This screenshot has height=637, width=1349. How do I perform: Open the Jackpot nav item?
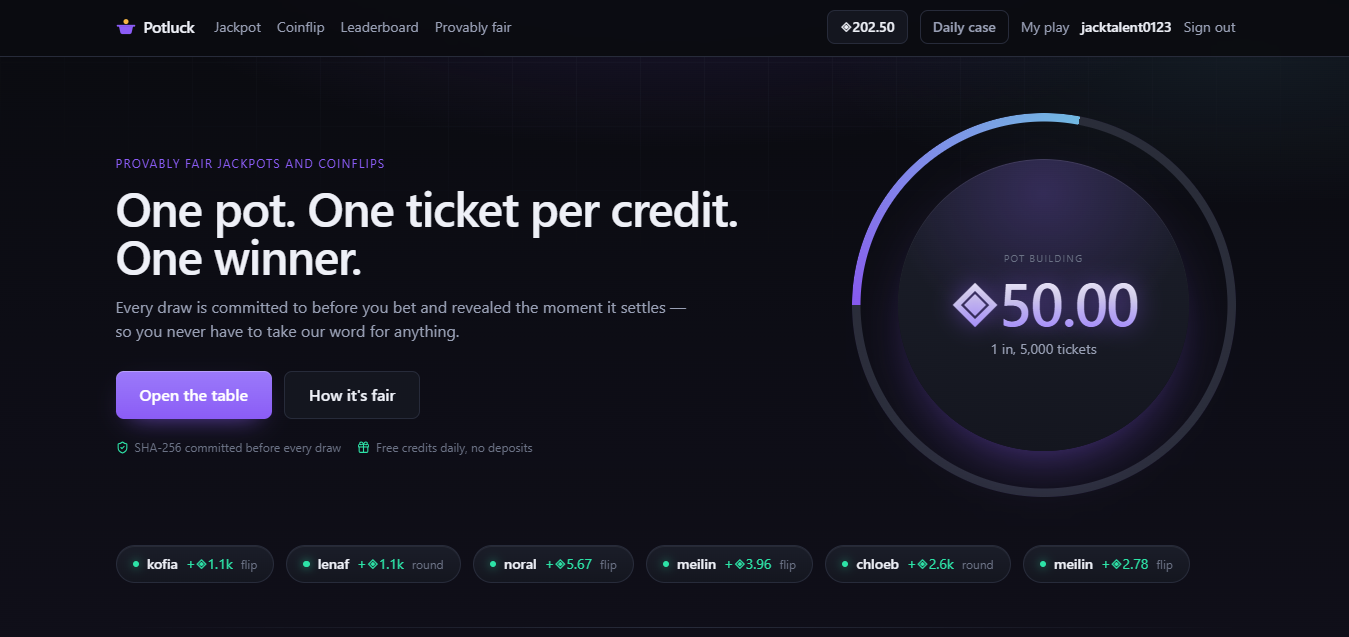(x=237, y=27)
